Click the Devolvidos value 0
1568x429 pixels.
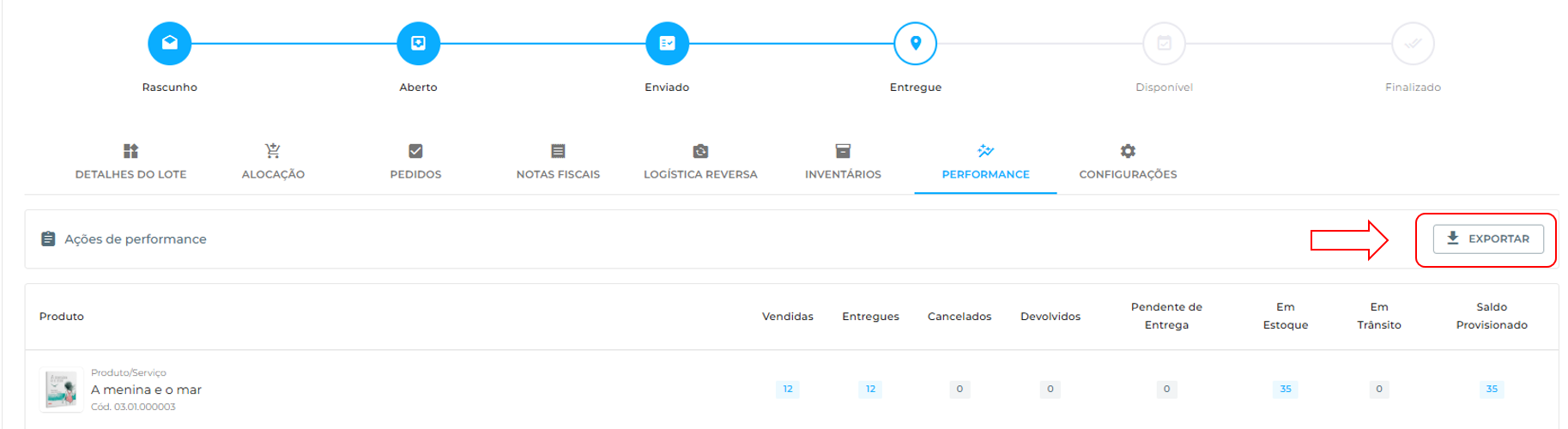point(1050,389)
